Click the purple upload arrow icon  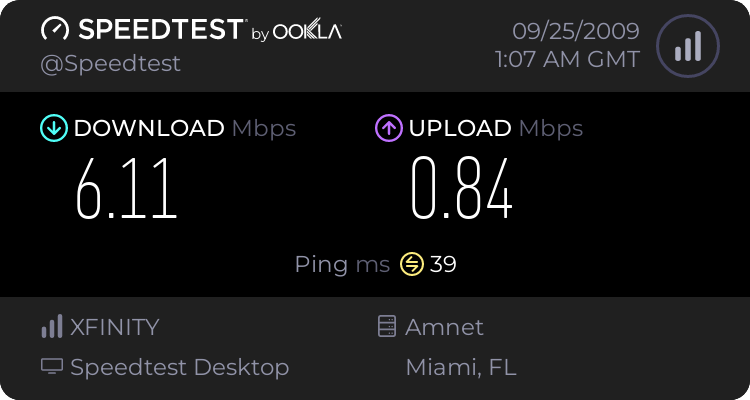pos(389,128)
